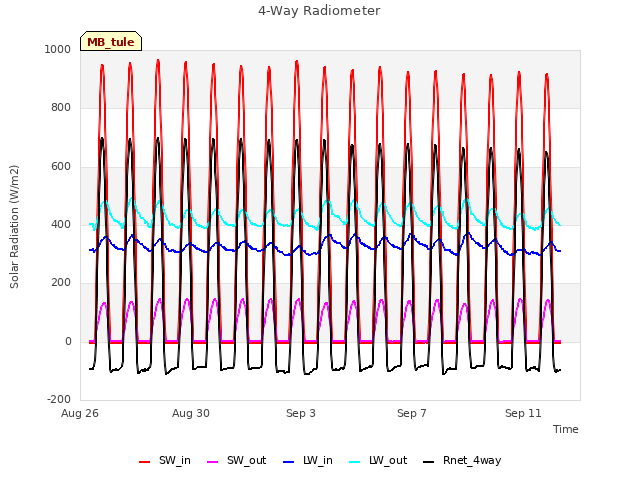Click the Rnet_4way legend label

click(472, 461)
